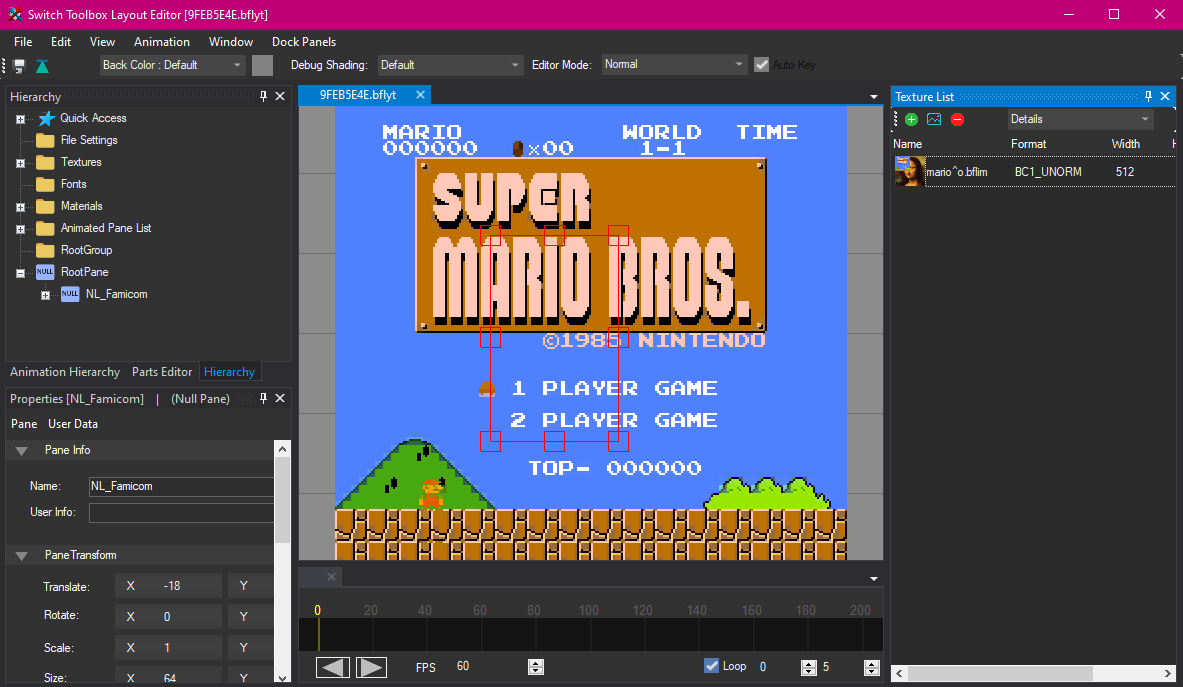Click the mario^o.bflim texture thumbnail

tap(909, 171)
